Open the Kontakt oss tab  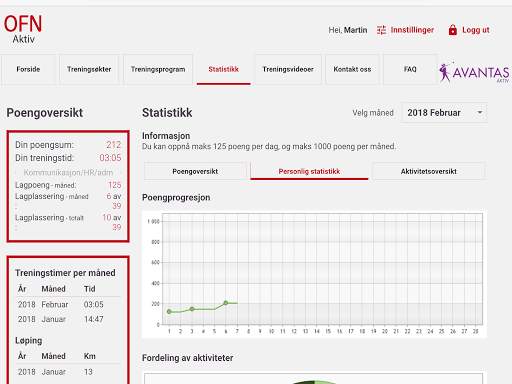[x=352, y=69]
